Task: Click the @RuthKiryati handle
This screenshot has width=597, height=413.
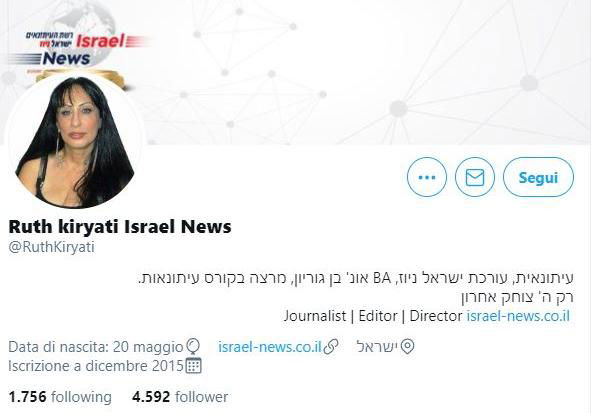Action: pos(51,247)
